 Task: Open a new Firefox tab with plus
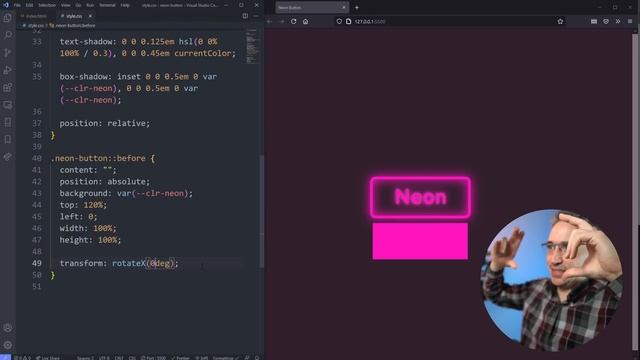[x=356, y=7]
